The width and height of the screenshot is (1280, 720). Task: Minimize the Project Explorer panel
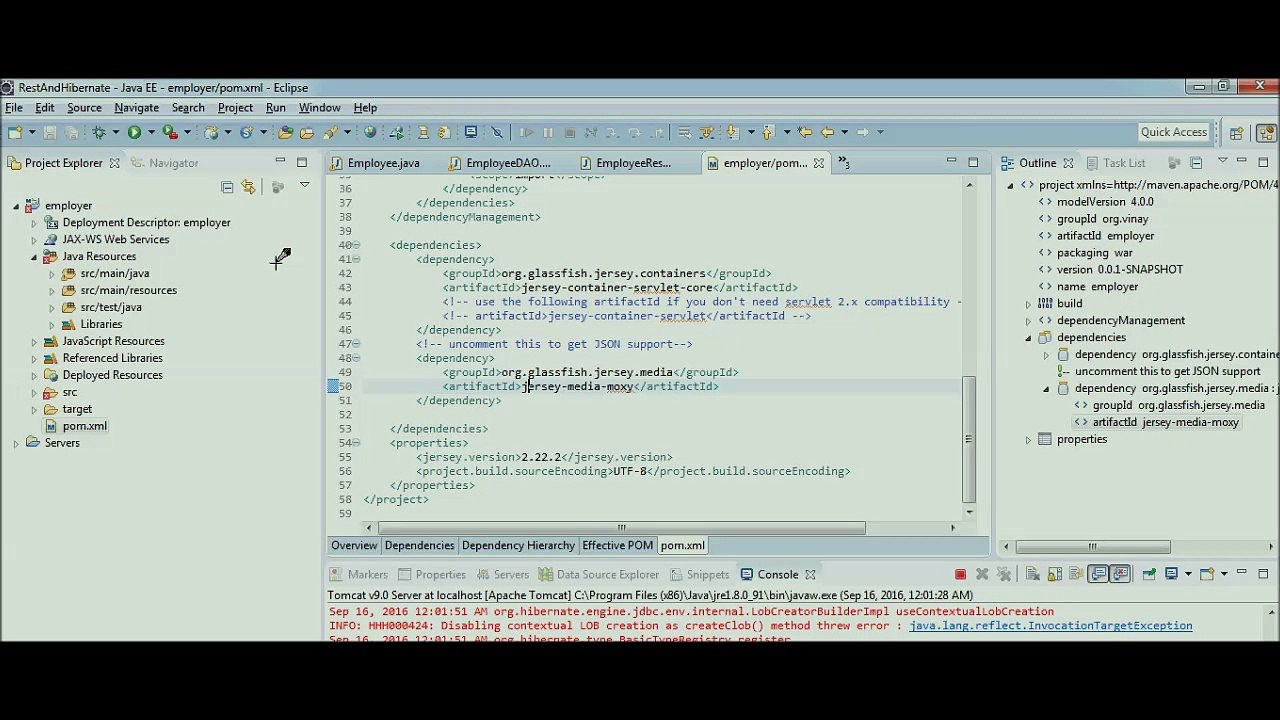point(280,162)
